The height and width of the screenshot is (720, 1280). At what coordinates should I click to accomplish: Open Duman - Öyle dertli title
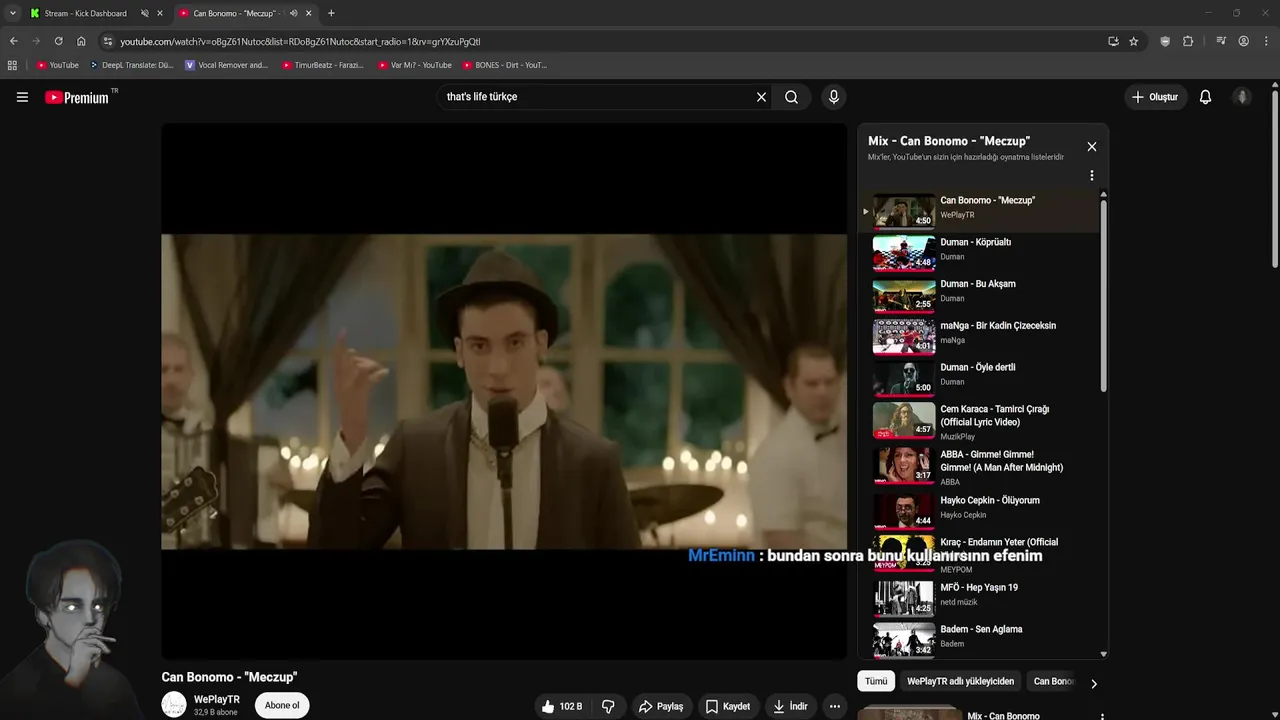point(978,367)
